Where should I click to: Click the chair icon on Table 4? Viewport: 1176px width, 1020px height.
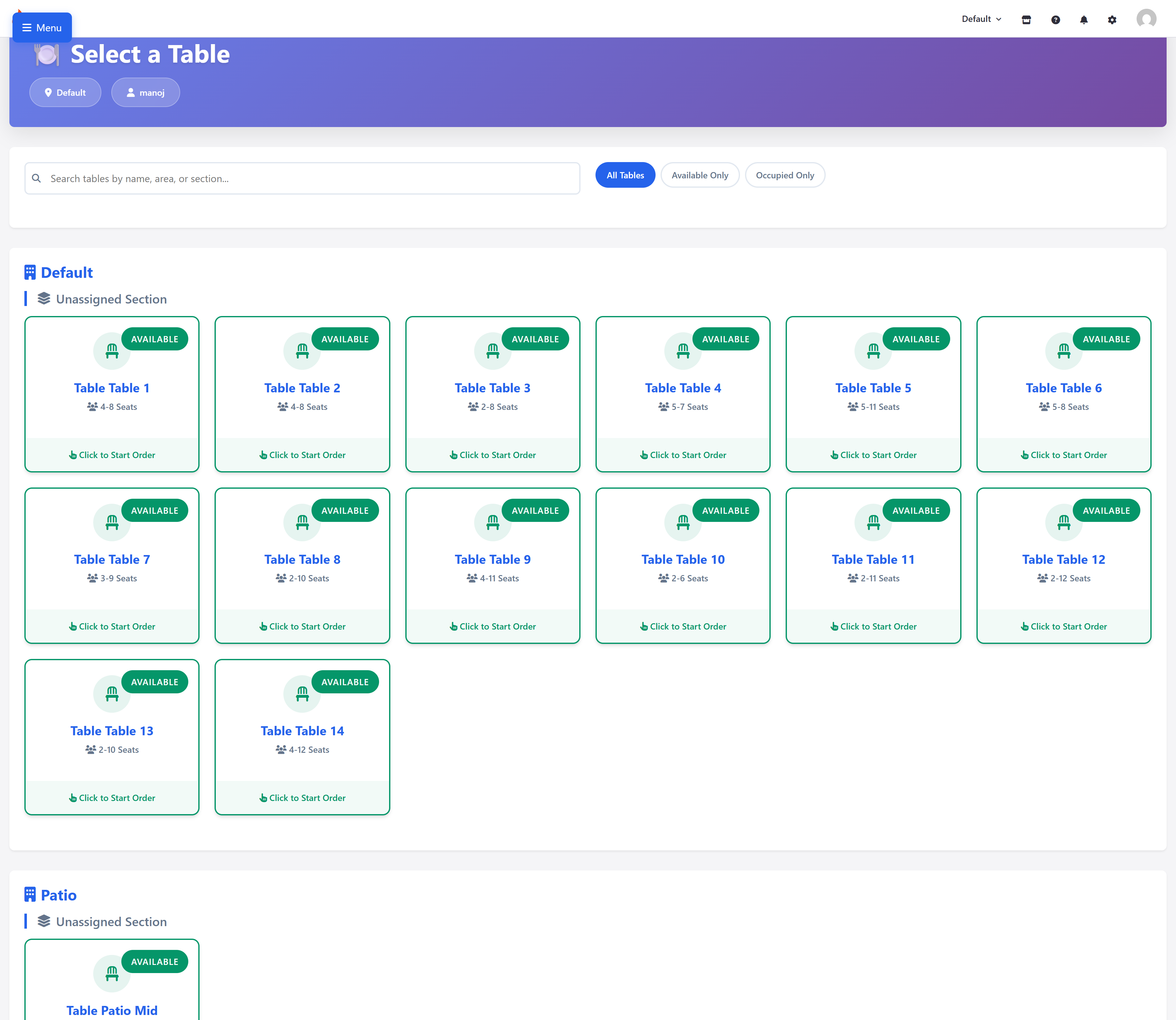point(683,351)
